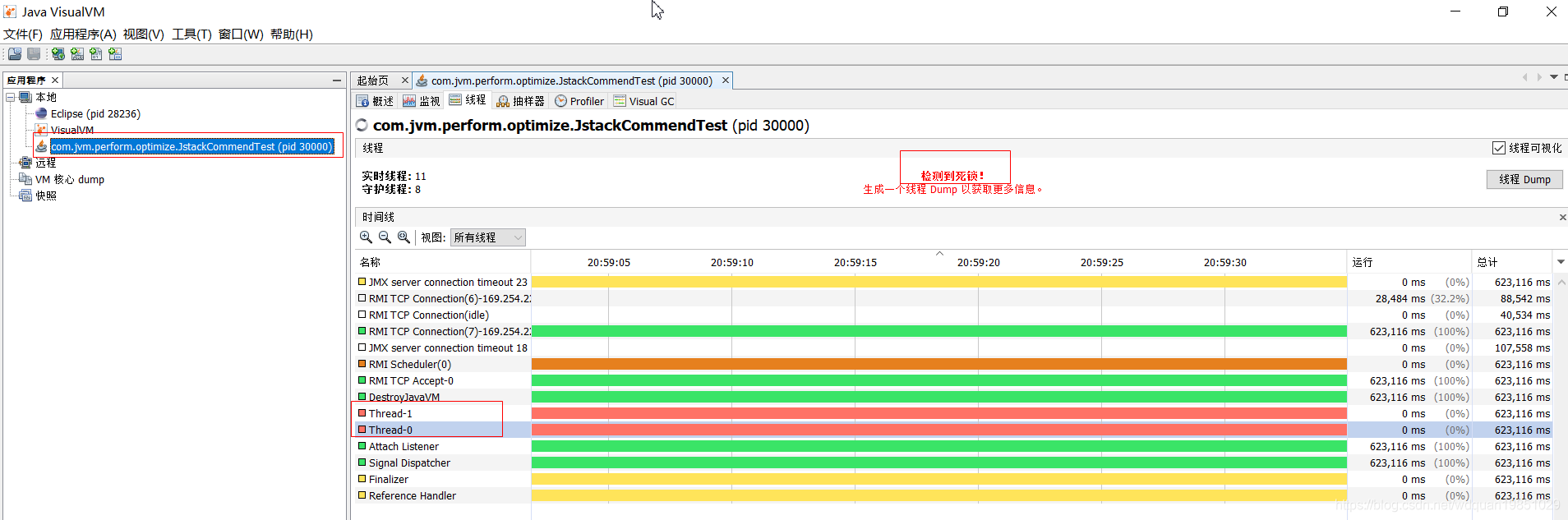This screenshot has width=1568, height=520.
Task: Switch to the 概述 tab
Action: pyautogui.click(x=376, y=101)
